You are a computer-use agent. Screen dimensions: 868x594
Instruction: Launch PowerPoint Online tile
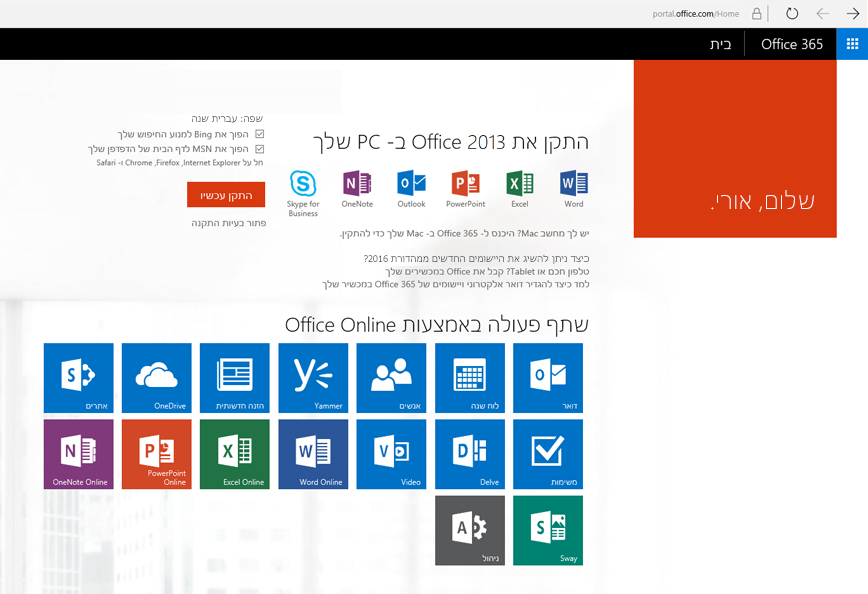(157, 454)
